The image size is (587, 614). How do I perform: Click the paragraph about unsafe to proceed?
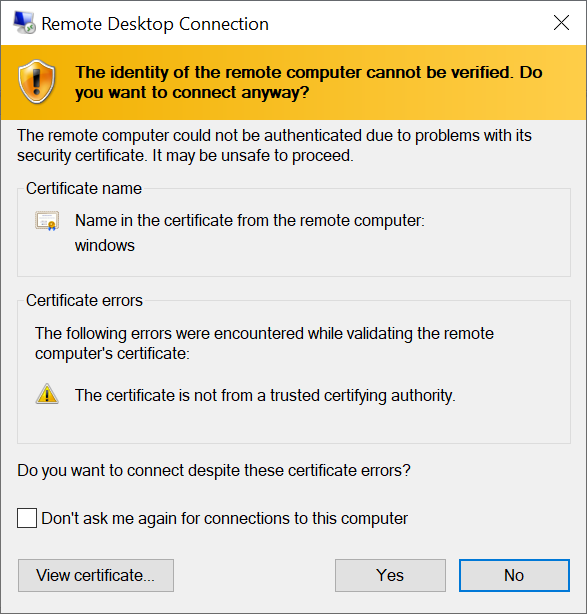tap(274, 145)
